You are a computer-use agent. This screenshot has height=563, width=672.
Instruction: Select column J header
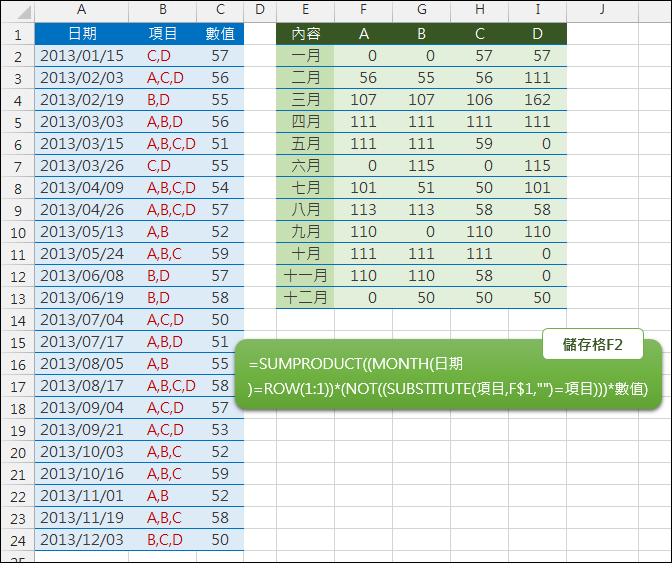point(602,10)
